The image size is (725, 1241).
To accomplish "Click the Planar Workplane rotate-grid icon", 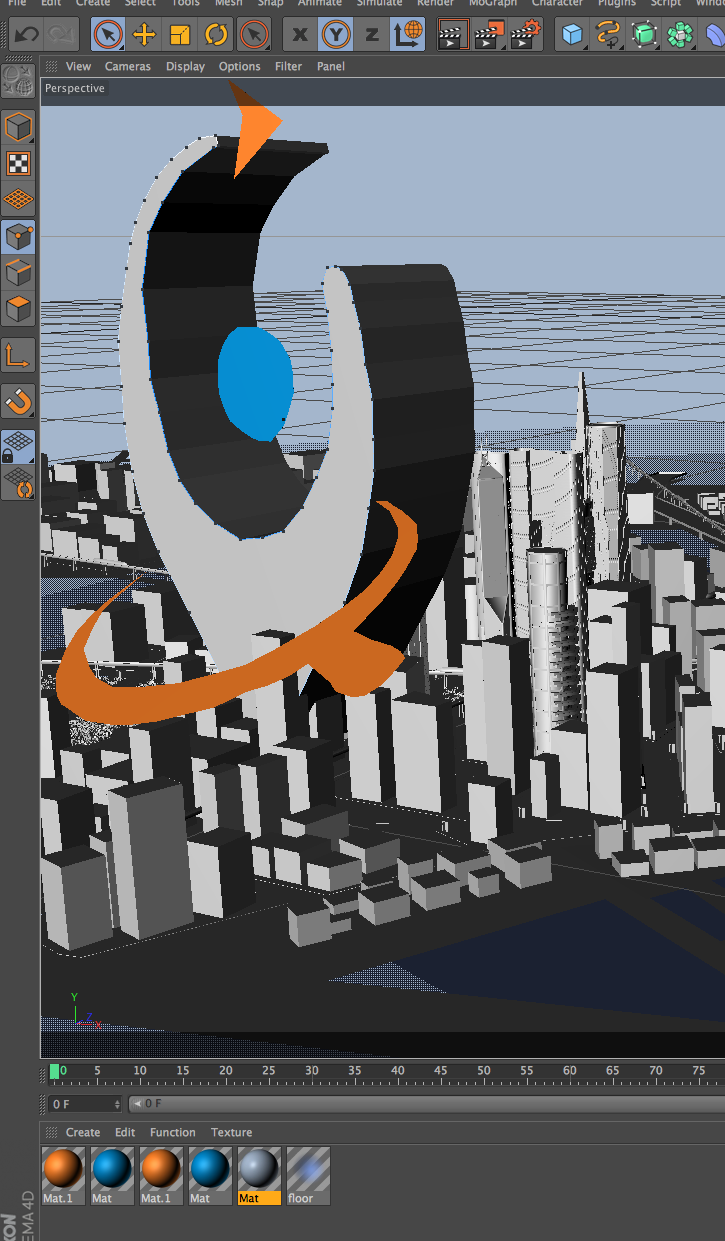I will 18,482.
